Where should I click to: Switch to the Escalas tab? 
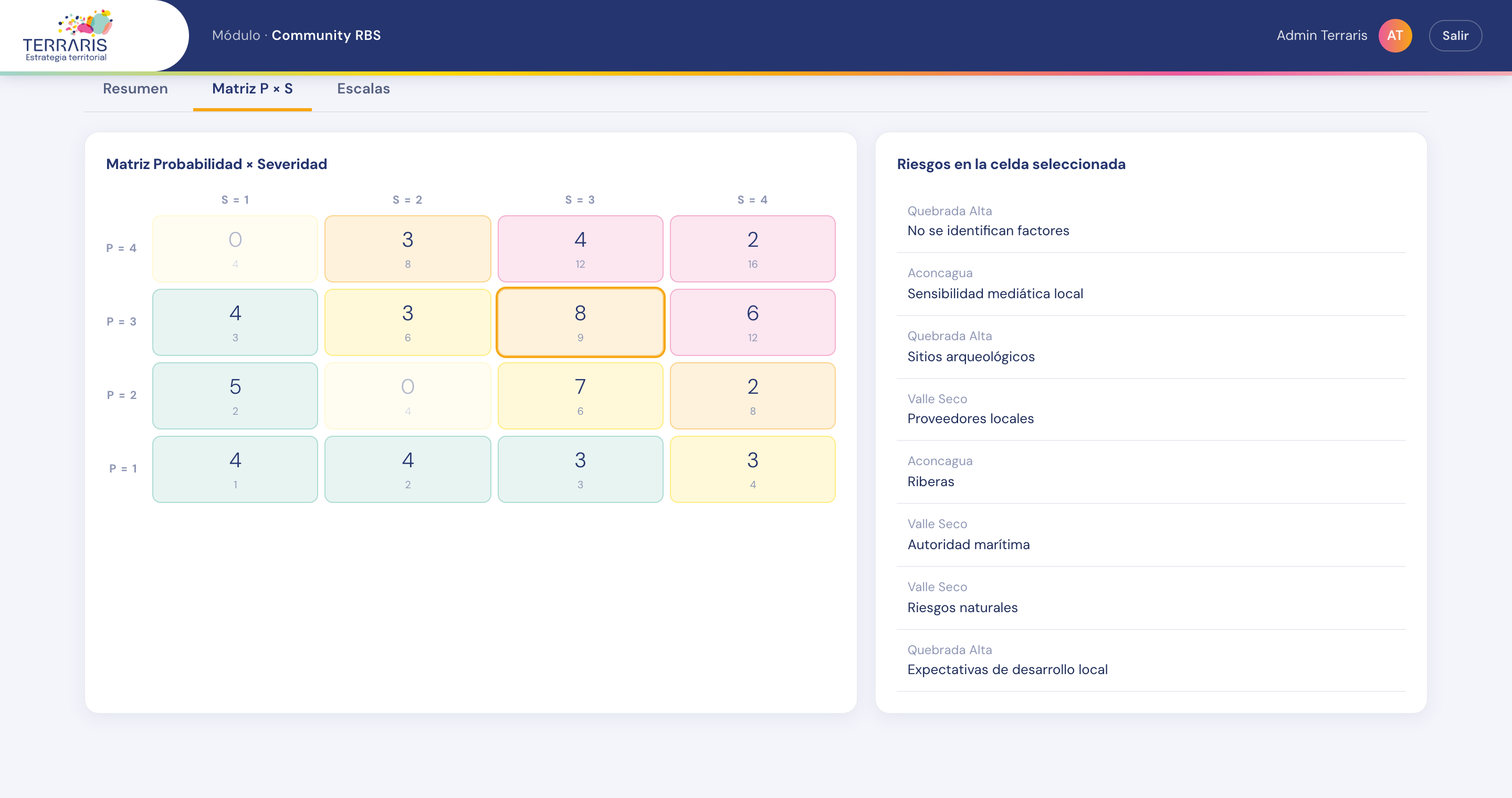[x=363, y=89]
